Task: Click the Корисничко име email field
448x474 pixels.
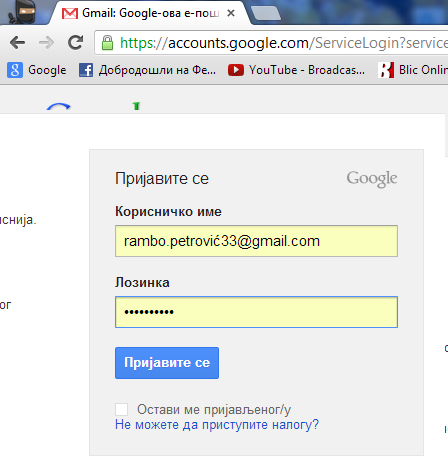Action: 256,241
